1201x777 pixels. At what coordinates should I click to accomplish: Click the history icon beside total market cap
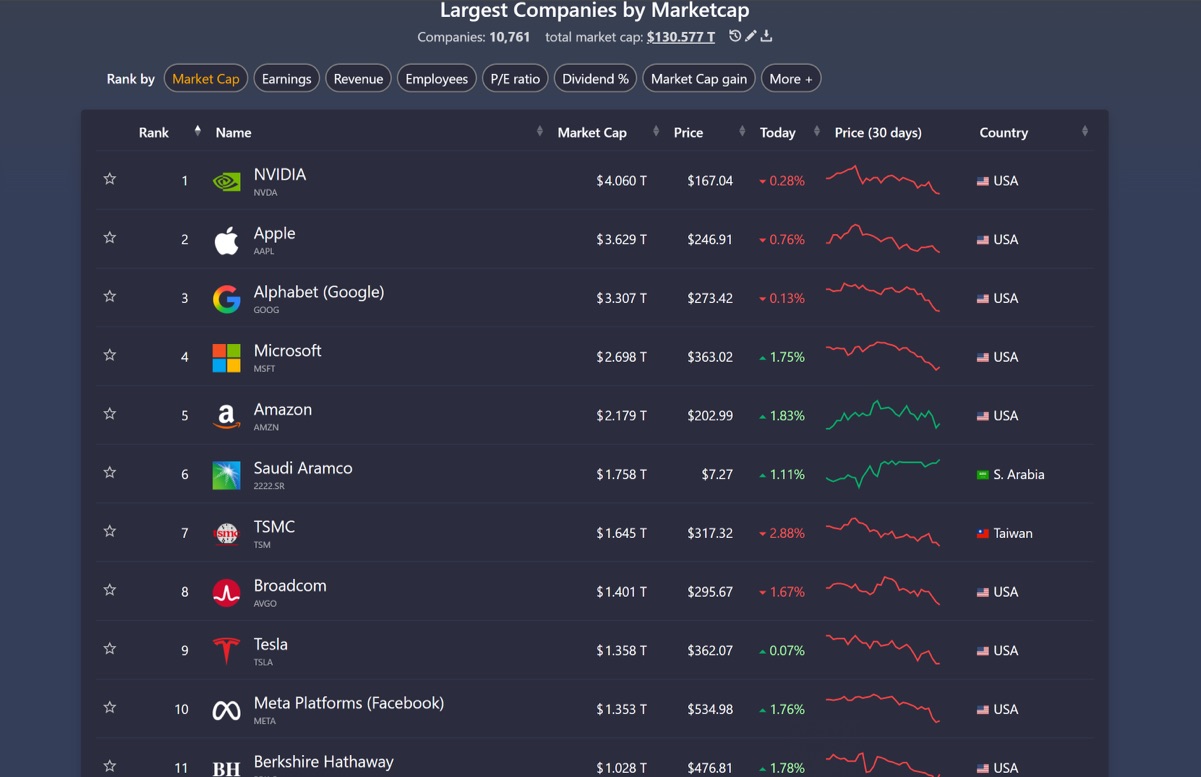(735, 36)
